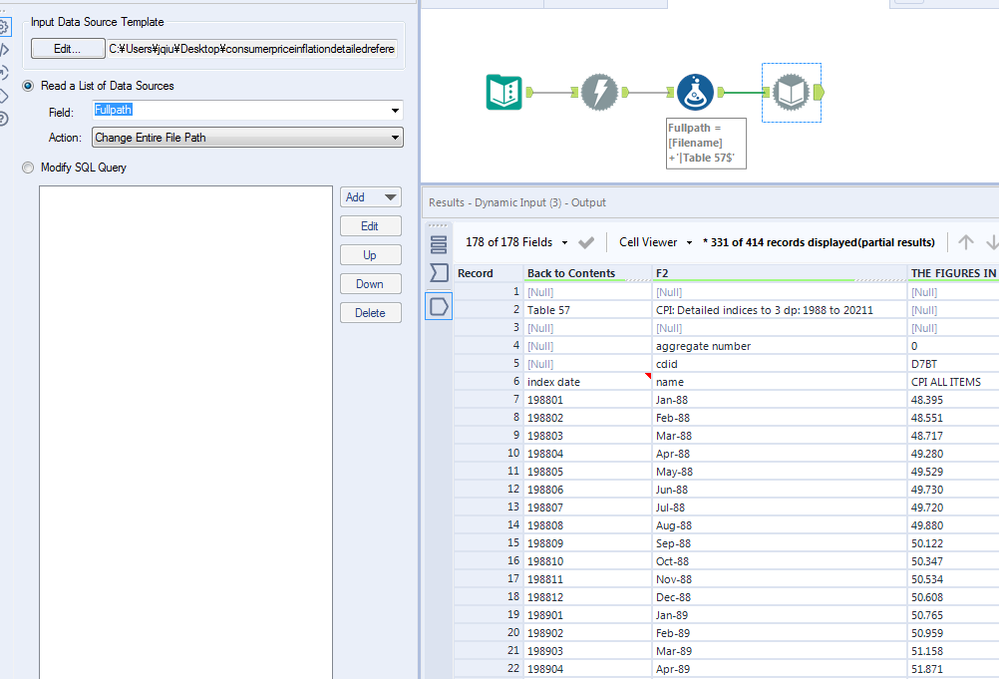Click the 48.395 value cell

[x=953, y=400]
